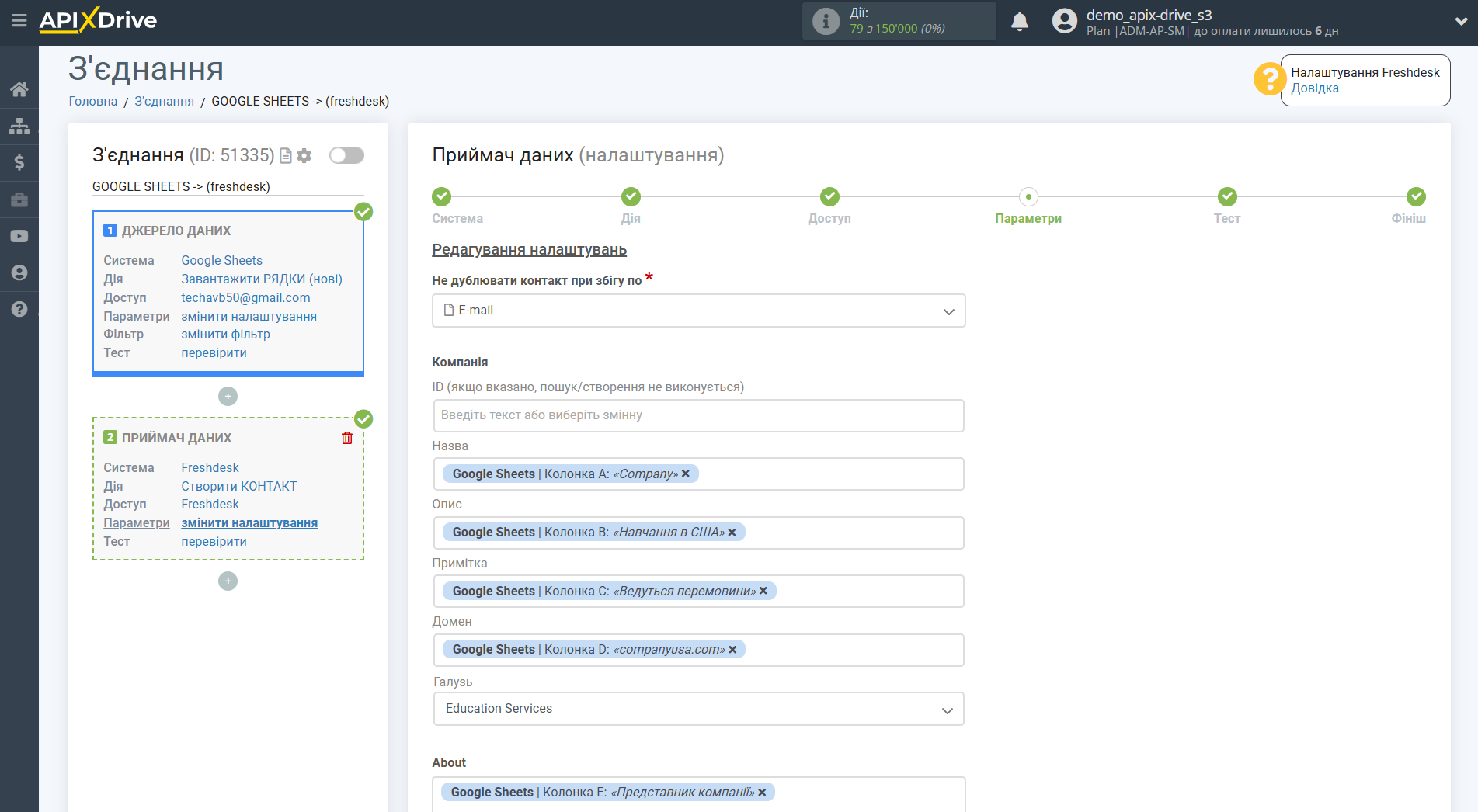Remove the companyusa.com variable tag
Image resolution: width=1478 pixels, height=812 pixels.
pos(732,650)
